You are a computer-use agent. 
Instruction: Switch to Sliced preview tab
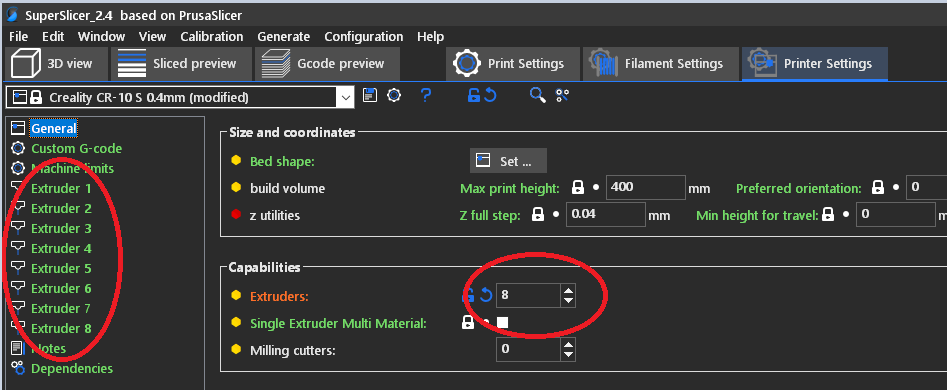click(x=181, y=63)
